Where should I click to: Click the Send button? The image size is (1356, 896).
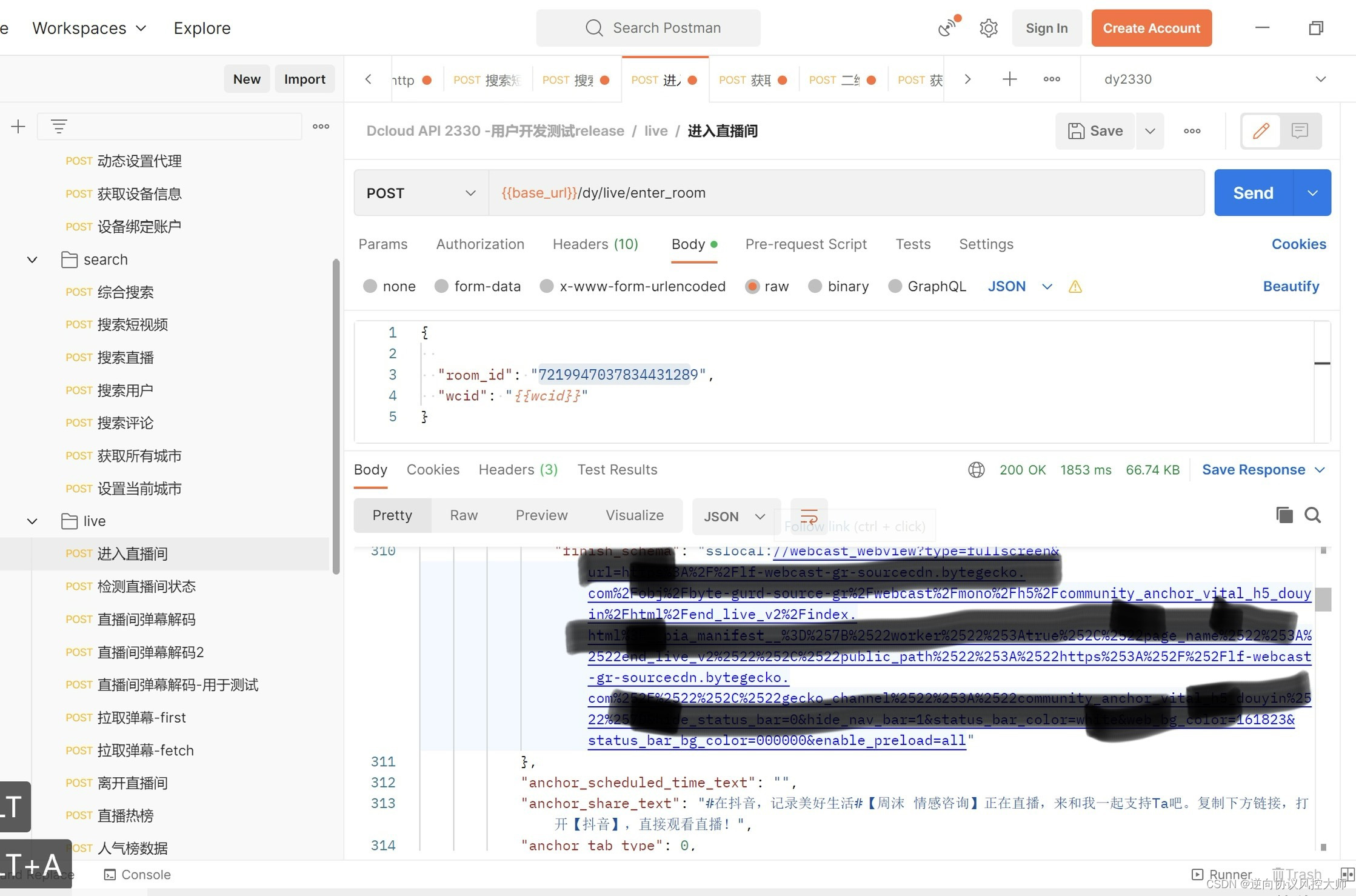pyautogui.click(x=1253, y=193)
